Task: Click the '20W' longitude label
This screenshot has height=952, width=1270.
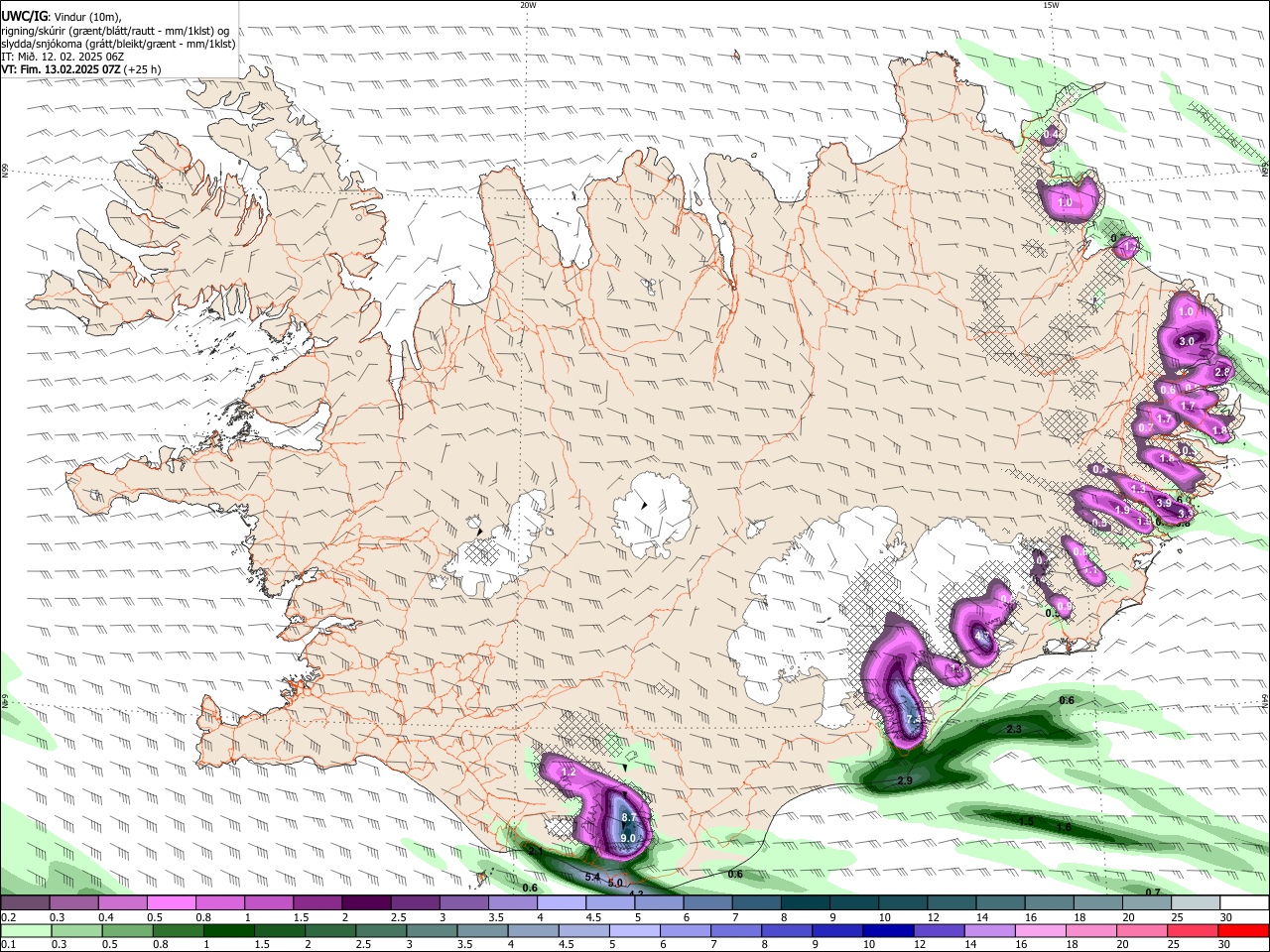Action: [x=529, y=5]
